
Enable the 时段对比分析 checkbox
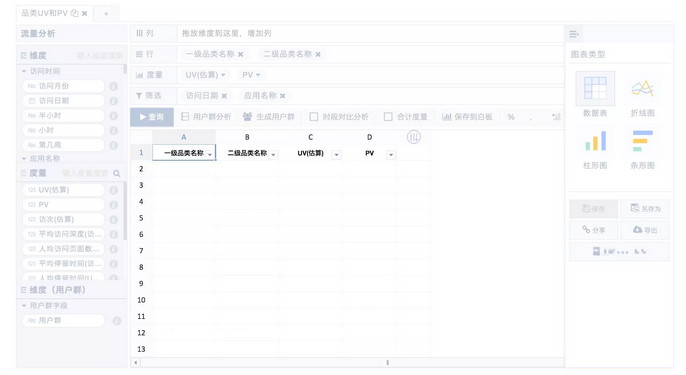click(x=314, y=117)
